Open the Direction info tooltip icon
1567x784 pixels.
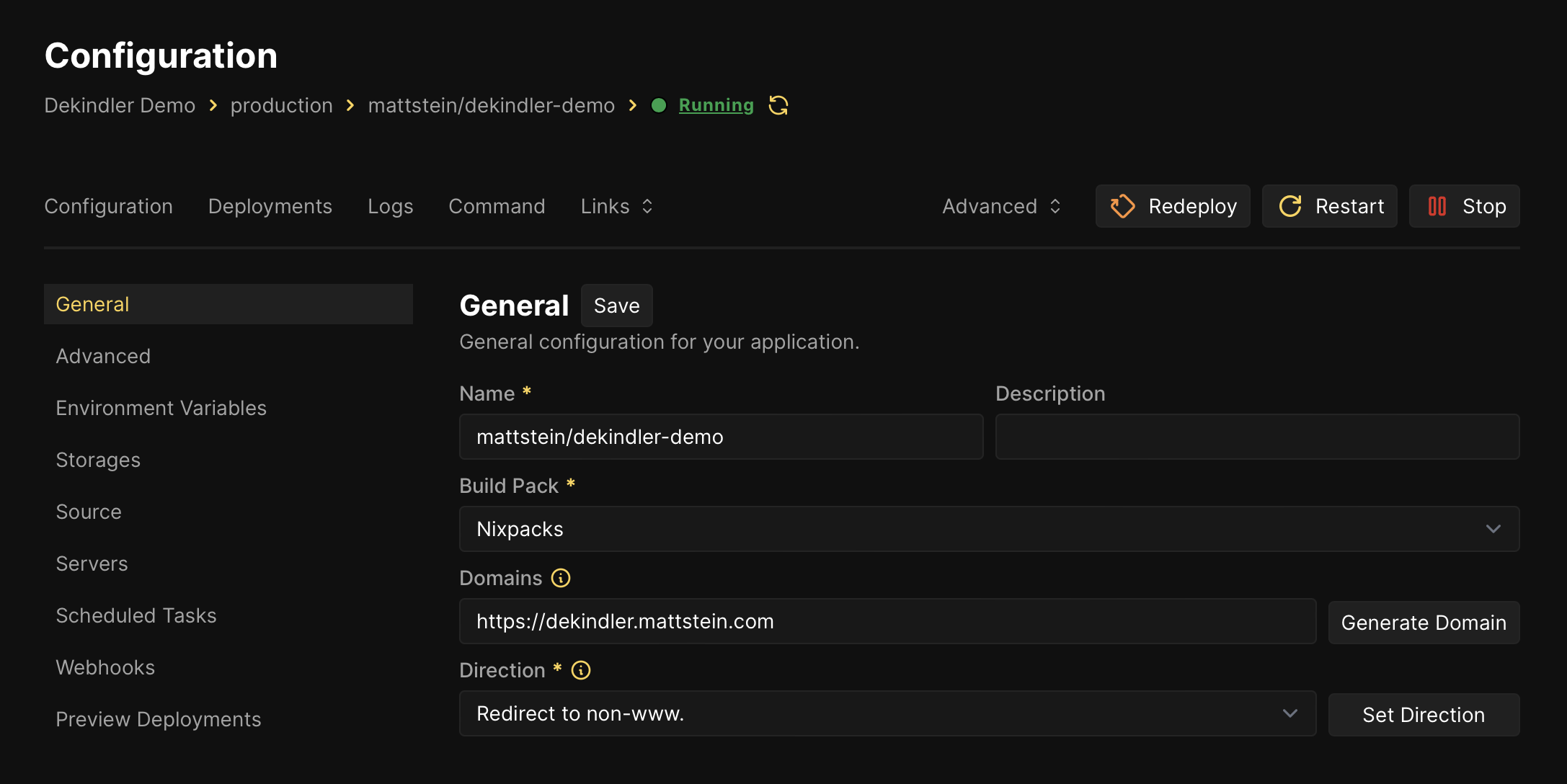click(x=580, y=670)
